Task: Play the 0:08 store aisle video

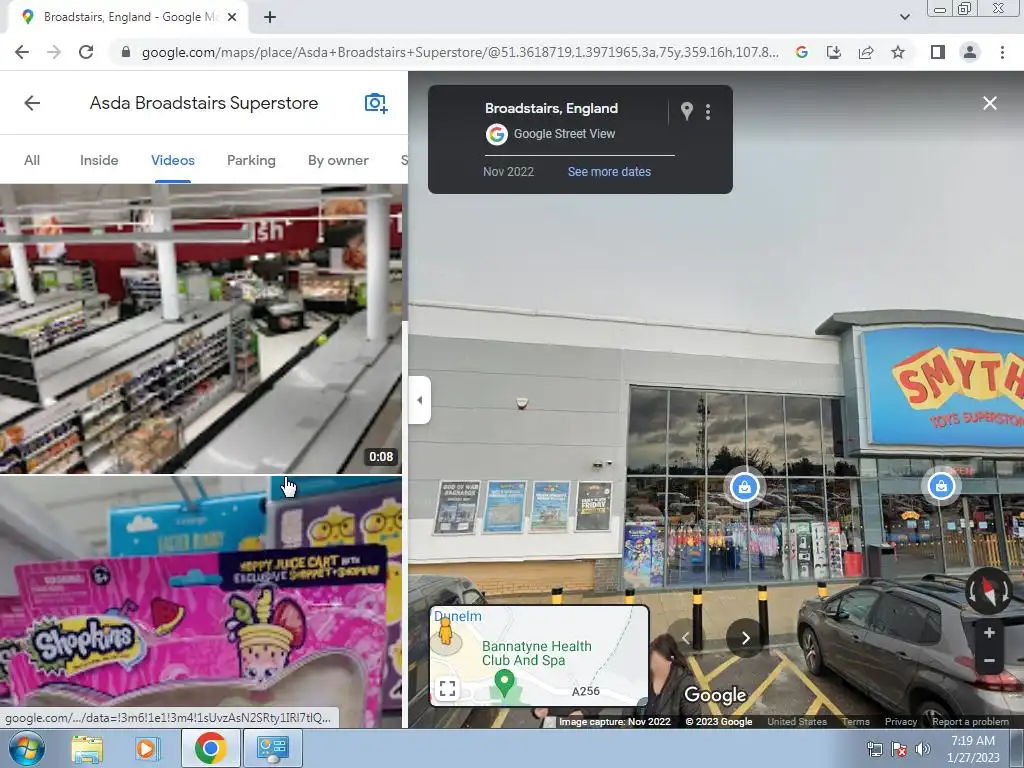Action: point(200,328)
